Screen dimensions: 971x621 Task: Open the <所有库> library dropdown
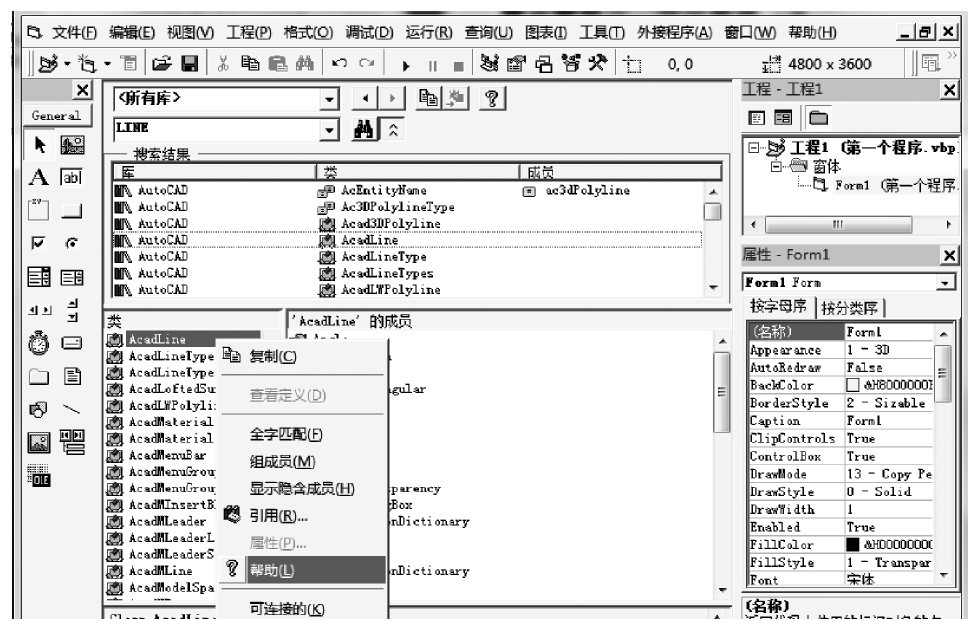pos(329,98)
